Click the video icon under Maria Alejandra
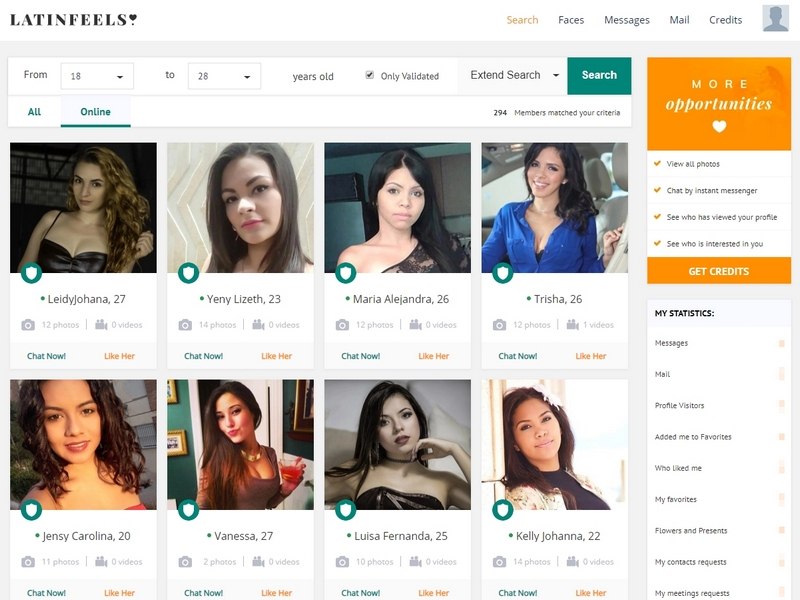This screenshot has width=800, height=600. 415,325
